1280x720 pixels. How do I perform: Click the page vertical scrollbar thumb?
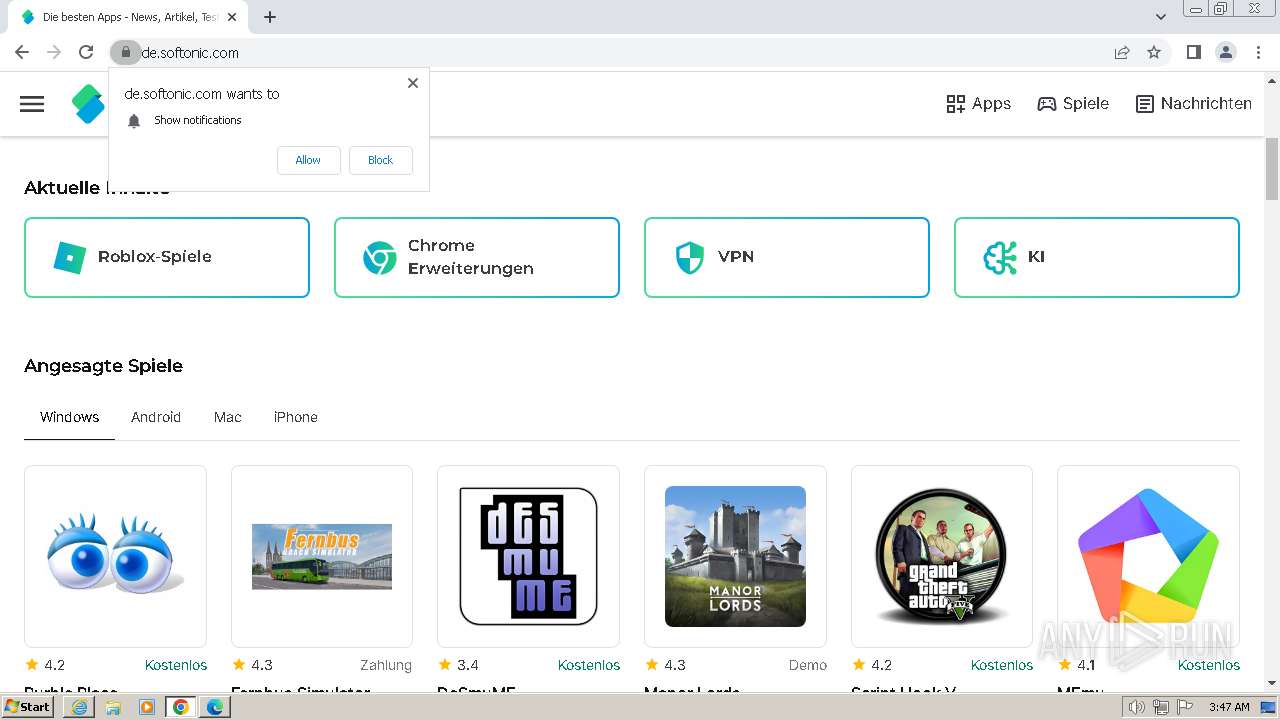(1271, 168)
